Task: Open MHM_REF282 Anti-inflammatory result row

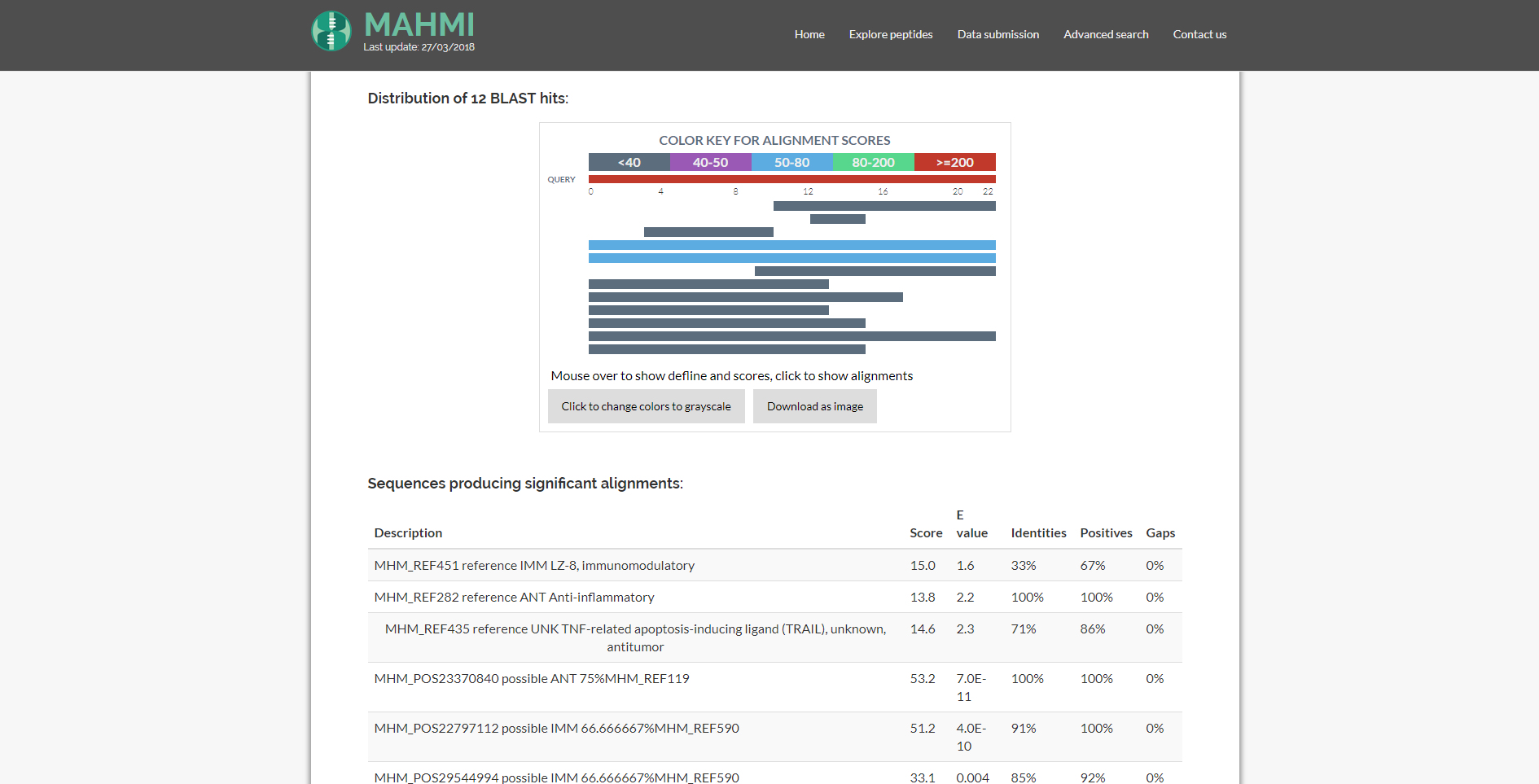Action: (x=514, y=597)
